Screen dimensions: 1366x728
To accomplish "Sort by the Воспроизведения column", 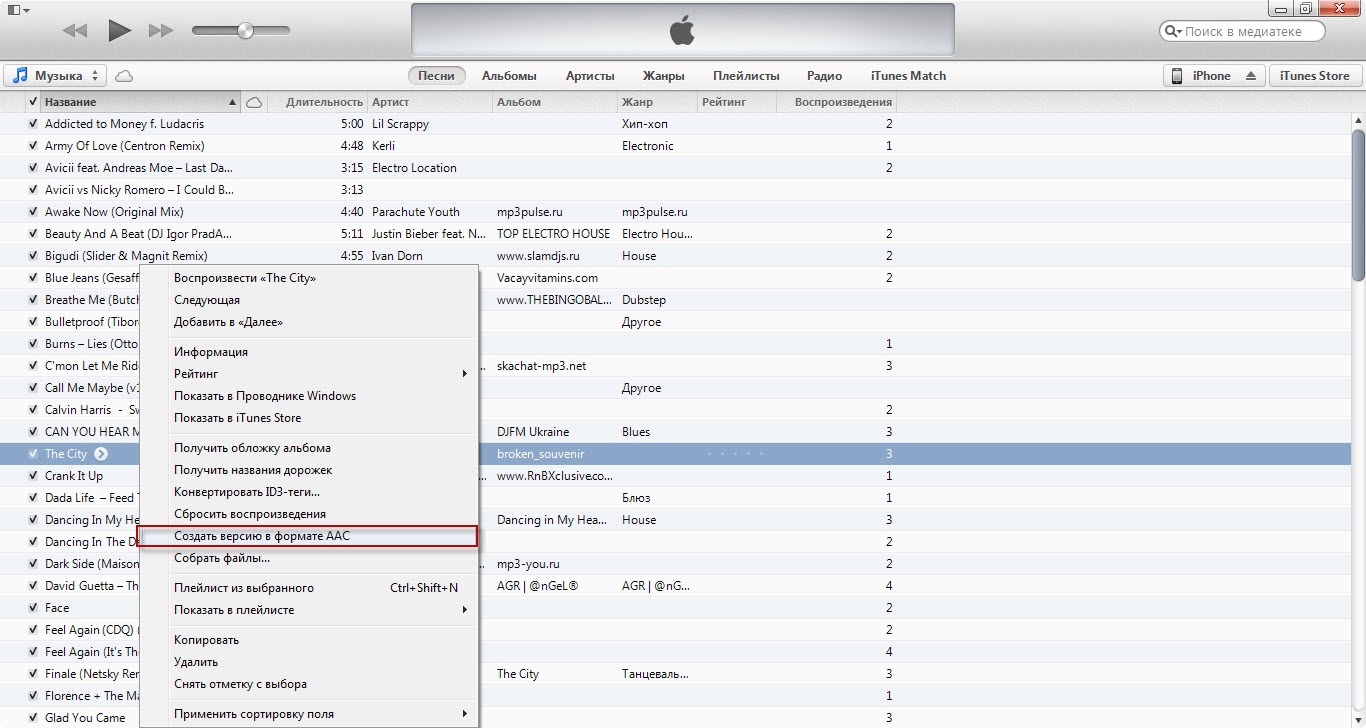I will 836,102.
